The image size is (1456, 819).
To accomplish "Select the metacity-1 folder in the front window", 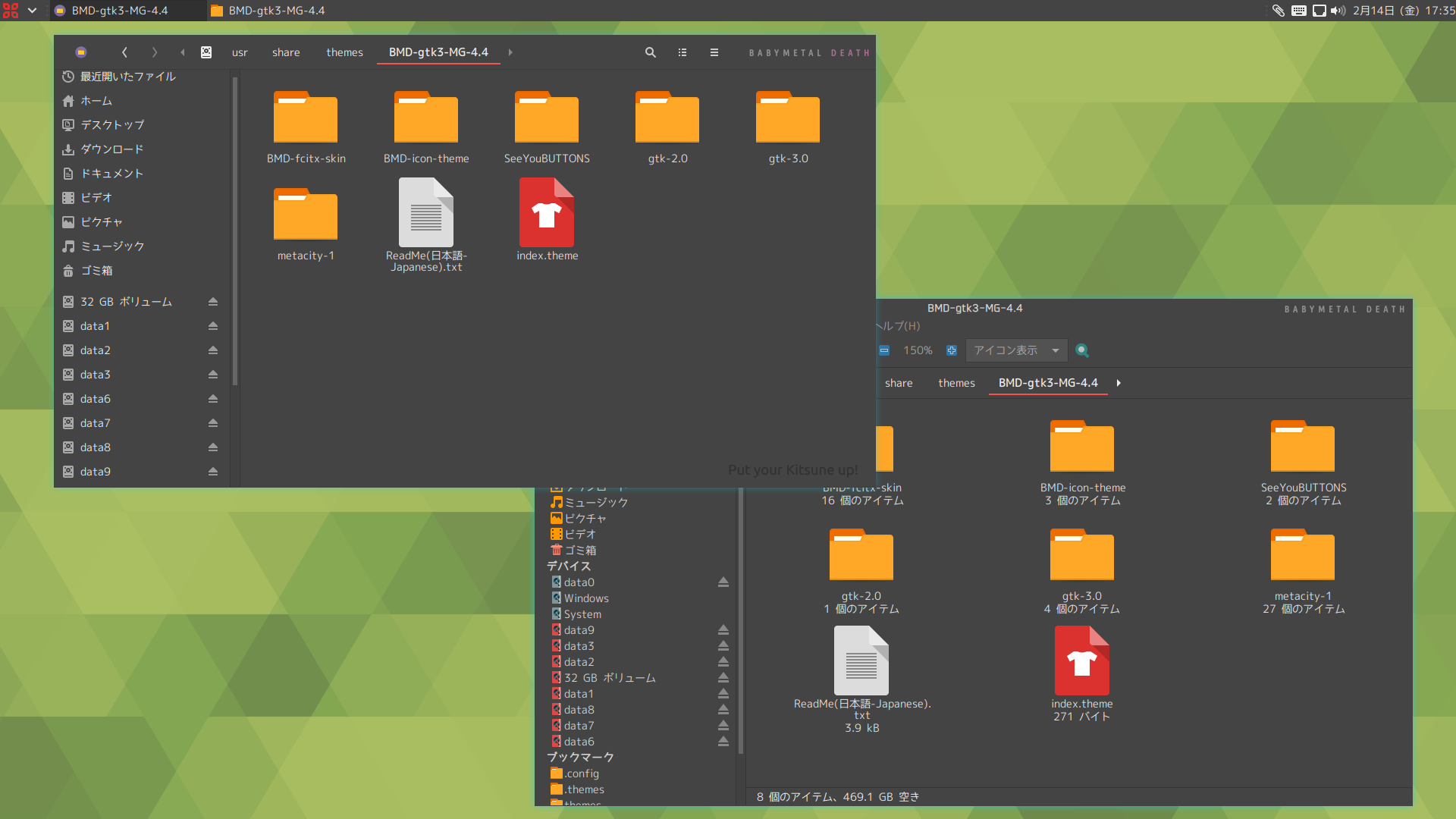I will (x=306, y=224).
